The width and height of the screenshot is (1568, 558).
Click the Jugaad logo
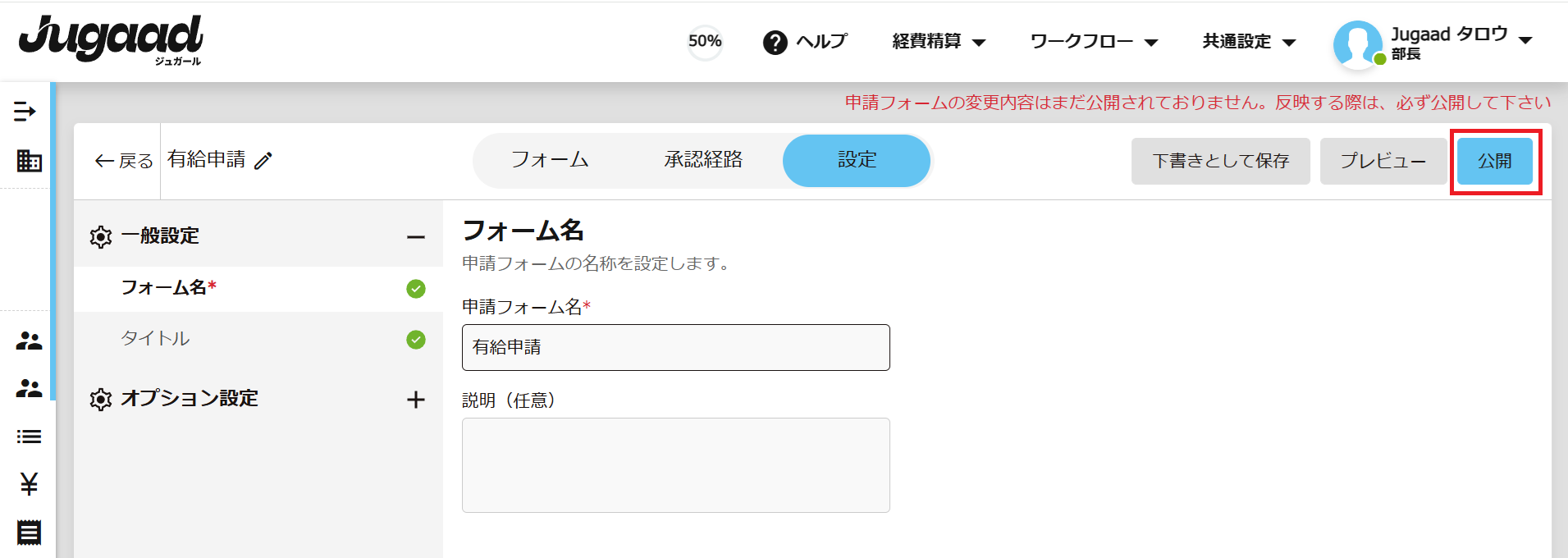coord(111,39)
